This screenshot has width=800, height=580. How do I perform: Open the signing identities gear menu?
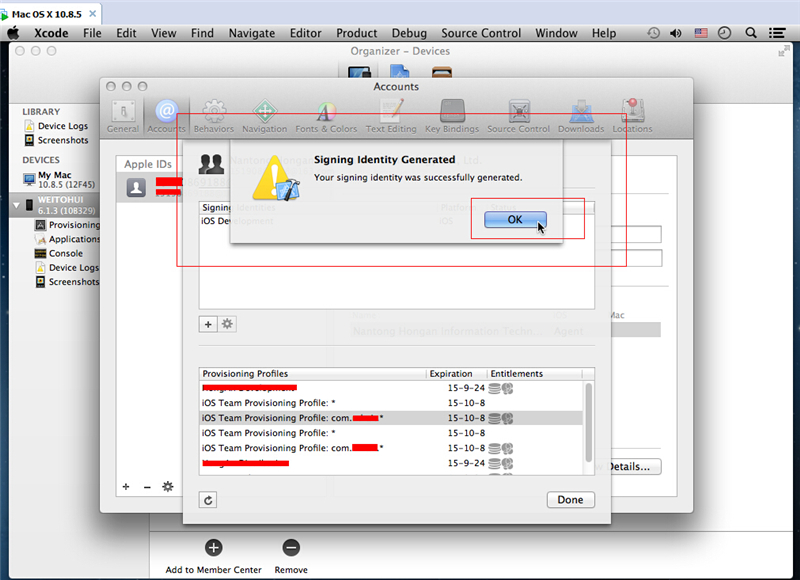pyautogui.click(x=227, y=324)
